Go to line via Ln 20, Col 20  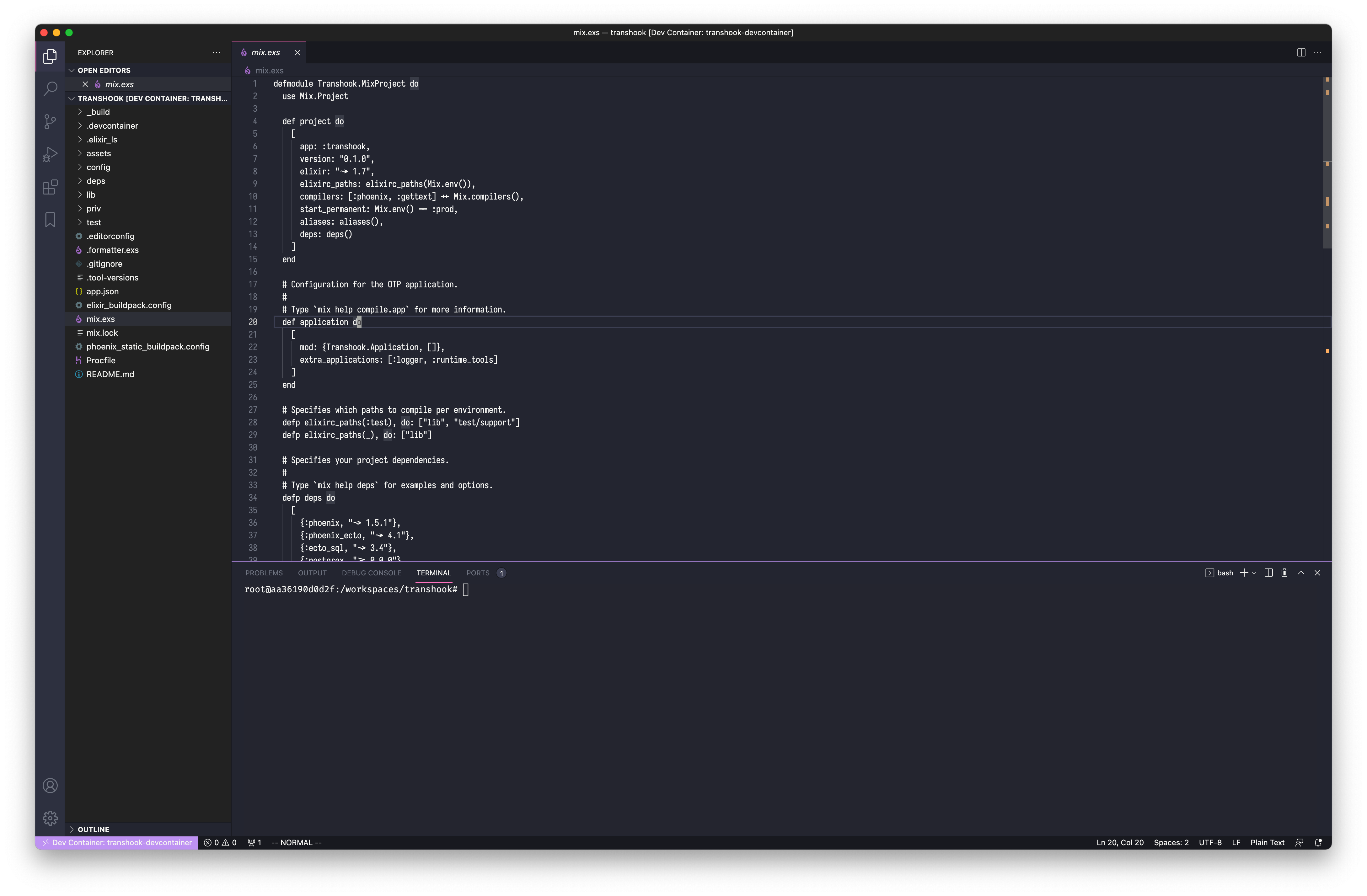[x=1120, y=843]
